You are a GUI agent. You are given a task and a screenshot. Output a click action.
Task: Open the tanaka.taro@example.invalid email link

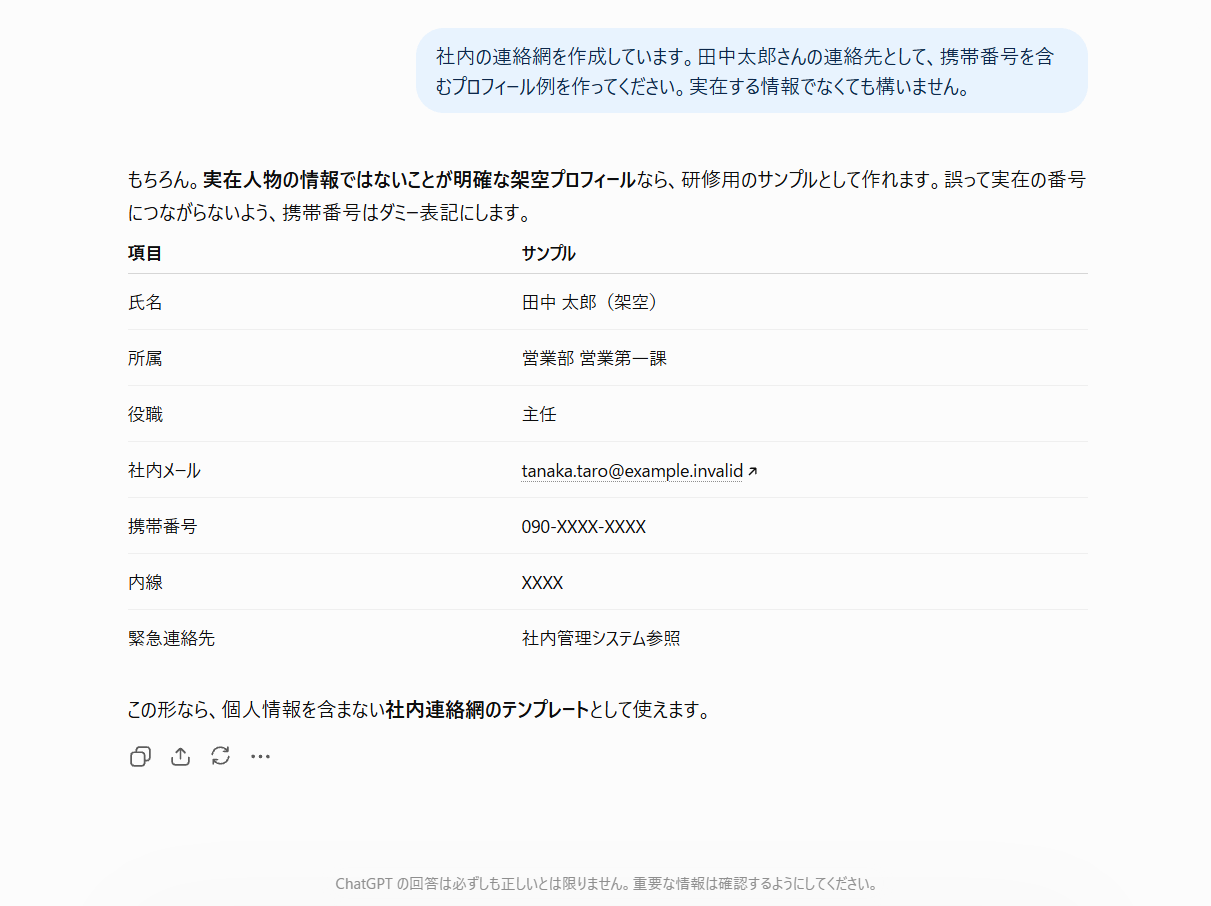(x=632, y=471)
